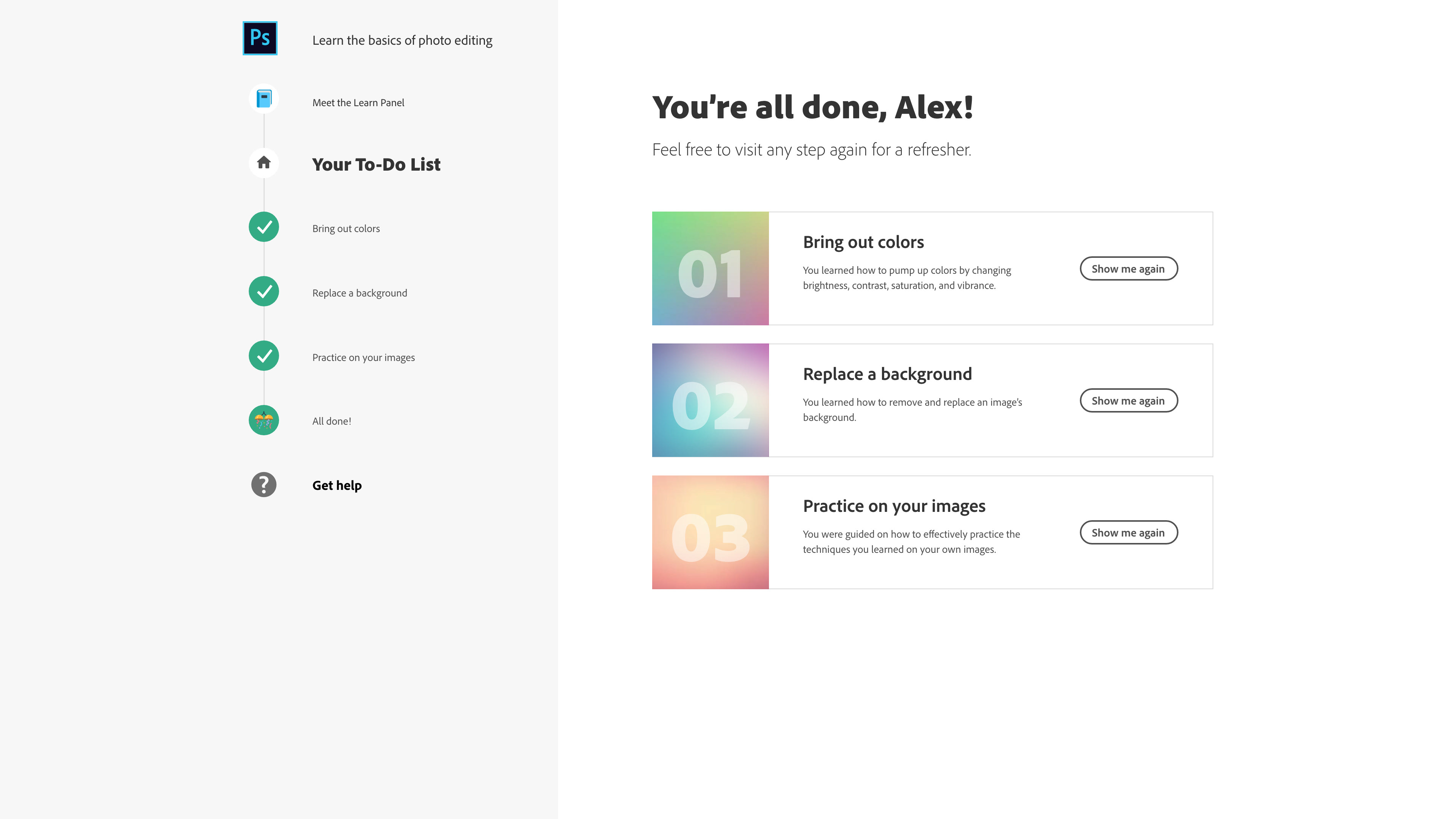Click the celebration icon beside All done!
The width and height of the screenshot is (1456, 819).
coord(264,420)
